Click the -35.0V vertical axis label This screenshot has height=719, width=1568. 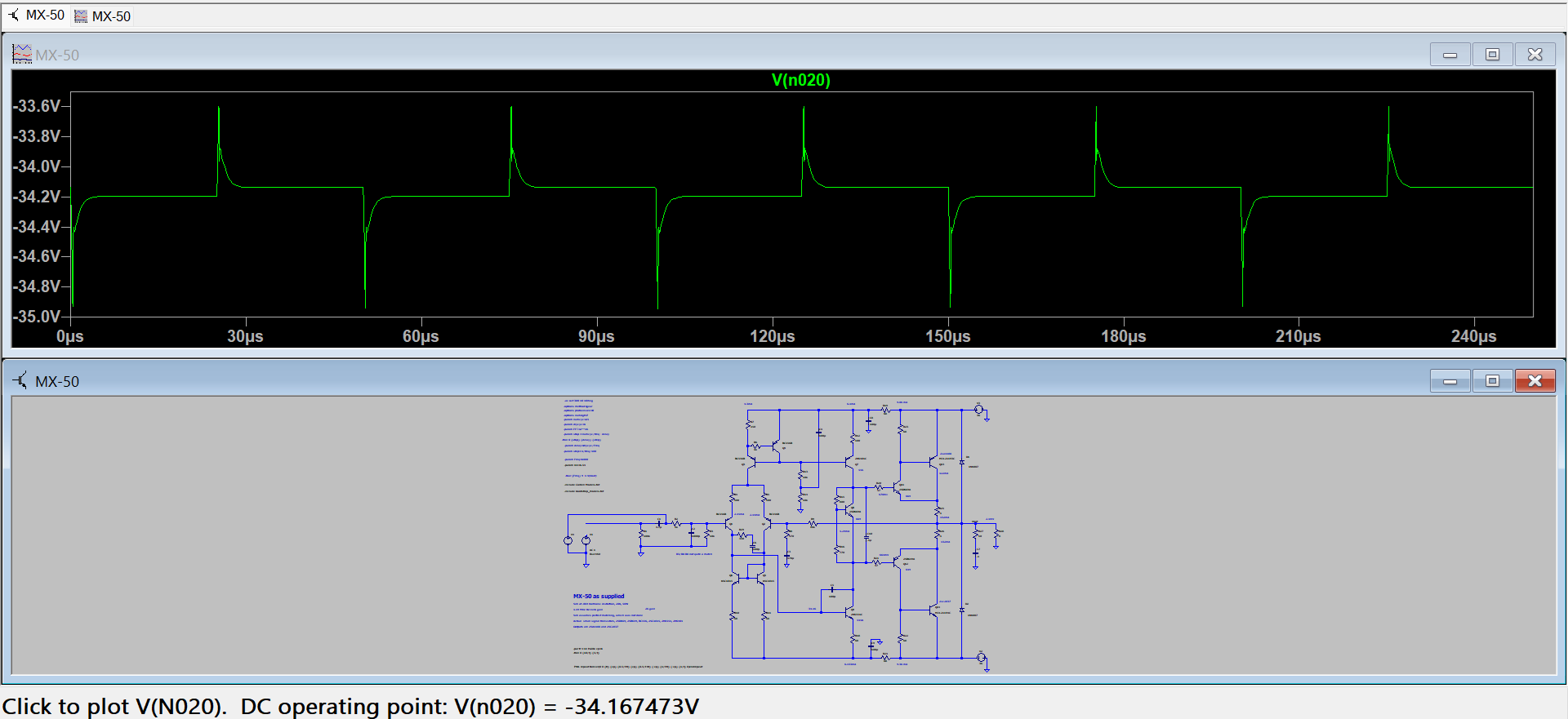[37, 317]
